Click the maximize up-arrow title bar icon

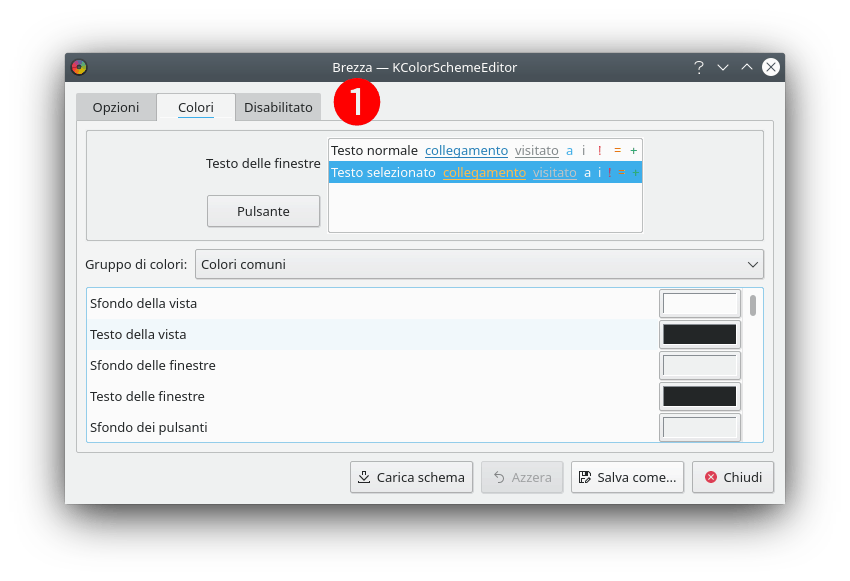tap(747, 68)
